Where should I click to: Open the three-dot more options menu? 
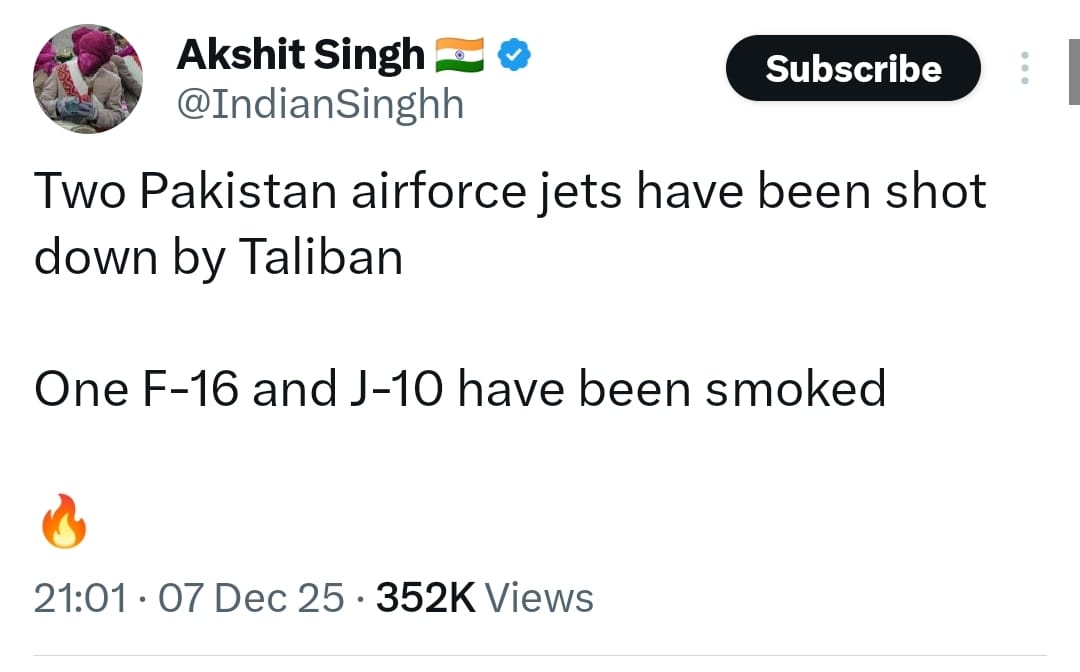tap(1023, 68)
